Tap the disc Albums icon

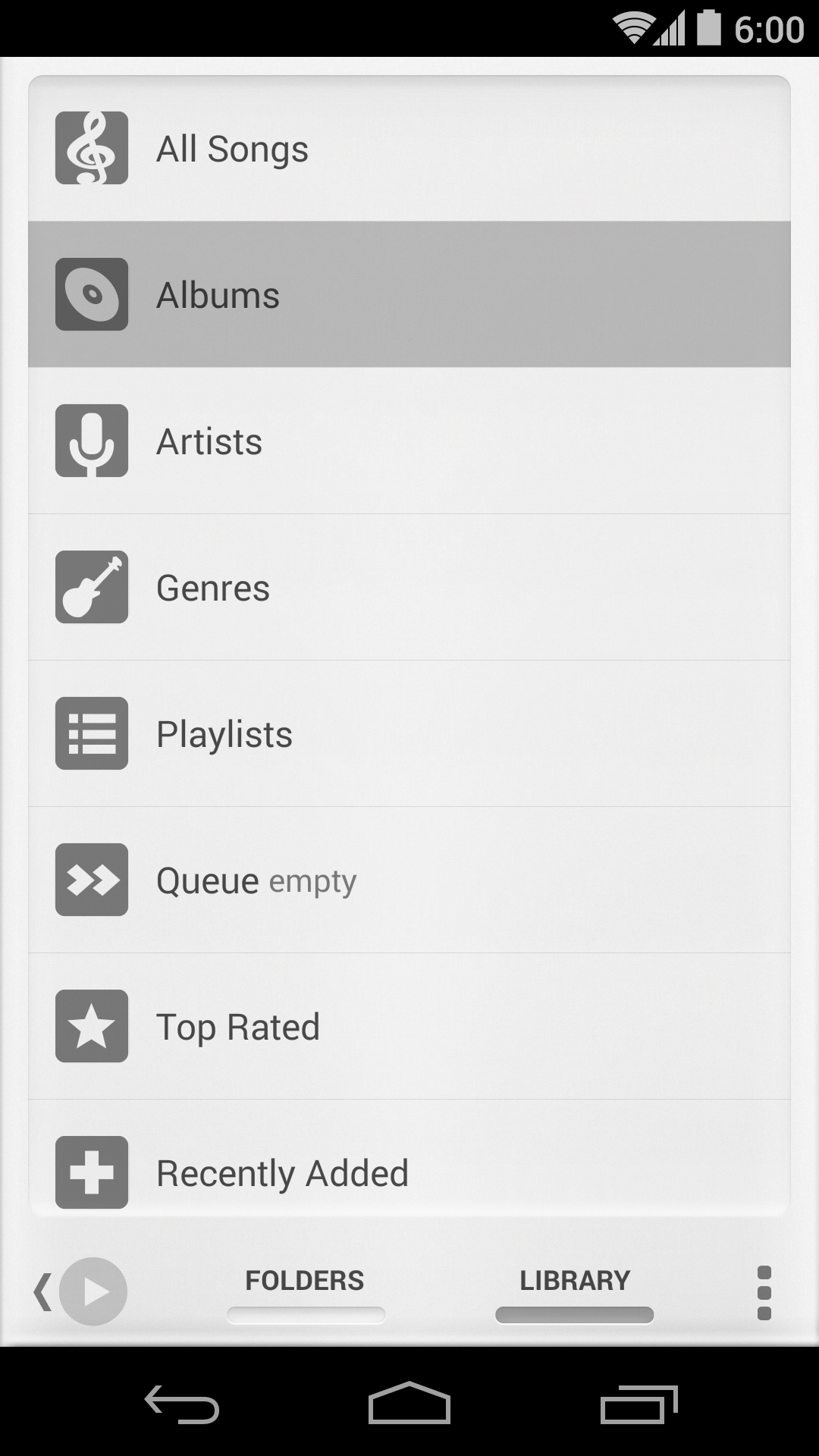92,294
